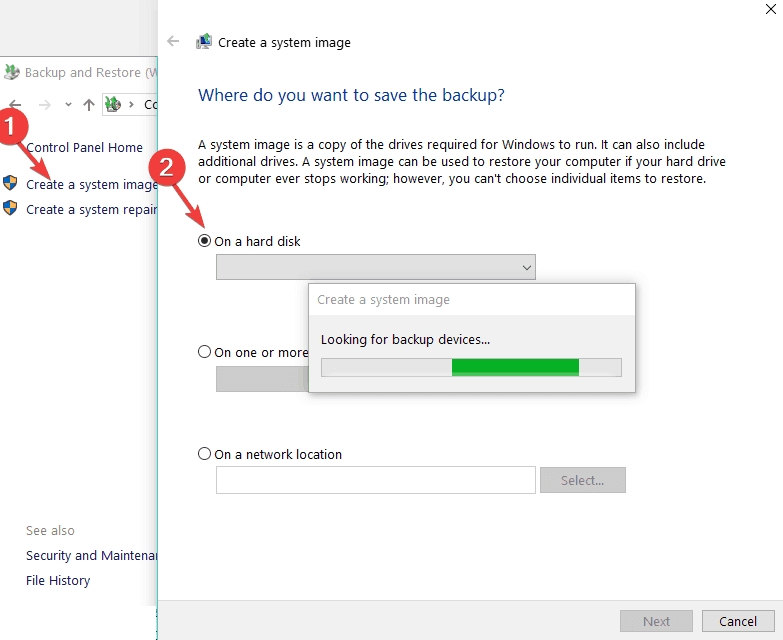
Task: Open the File History link
Action: [58, 581]
